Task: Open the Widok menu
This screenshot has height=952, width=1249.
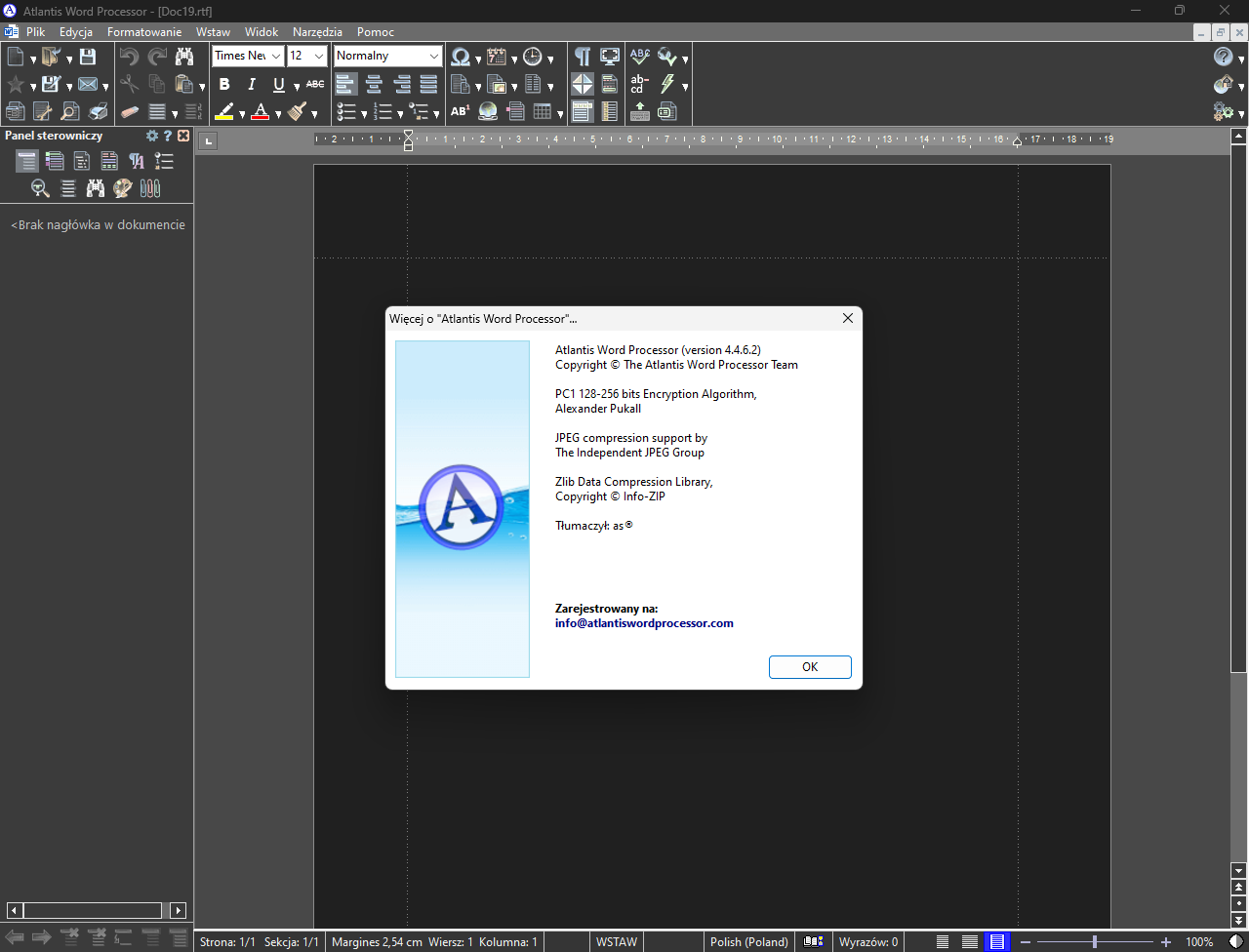Action: click(262, 32)
